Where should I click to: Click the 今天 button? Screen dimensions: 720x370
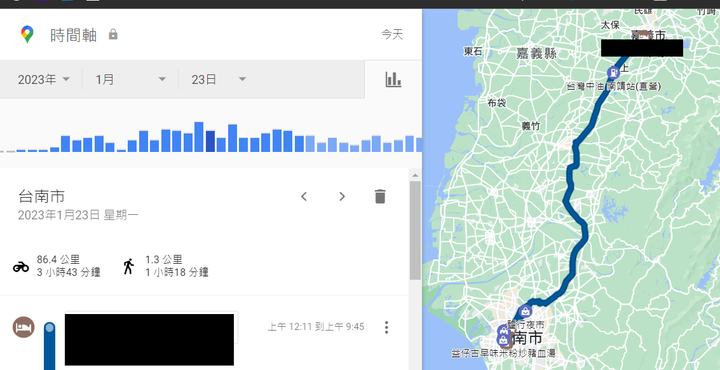(392, 34)
